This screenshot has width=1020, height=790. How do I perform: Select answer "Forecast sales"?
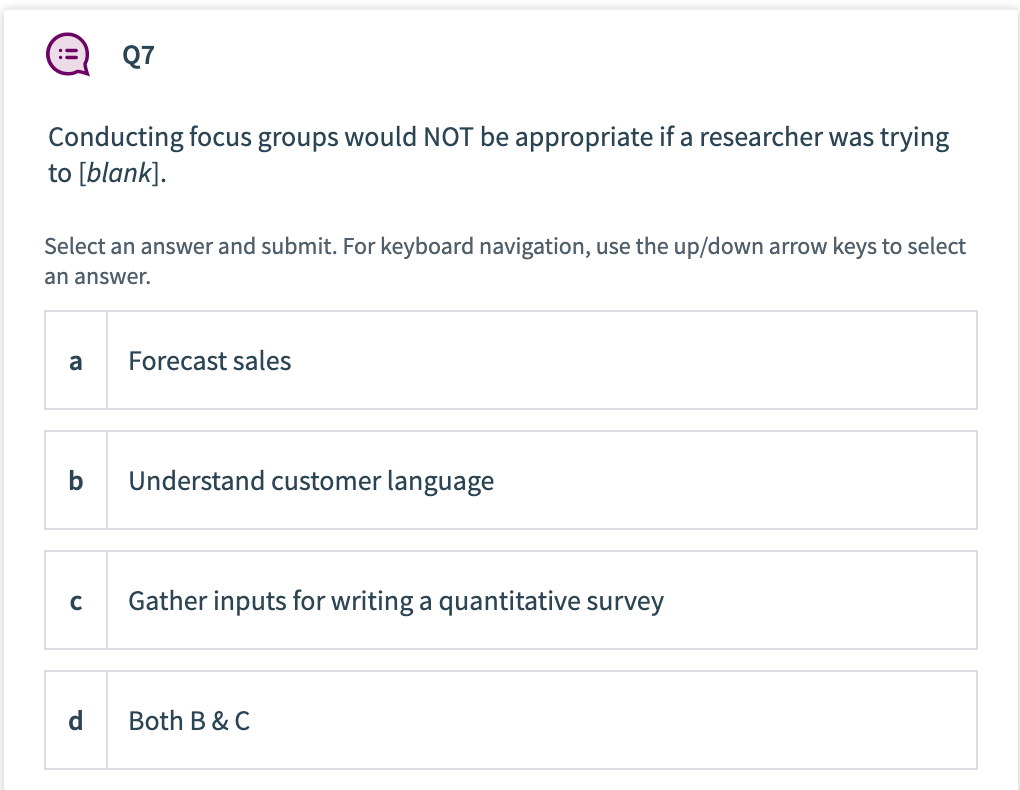pos(510,360)
